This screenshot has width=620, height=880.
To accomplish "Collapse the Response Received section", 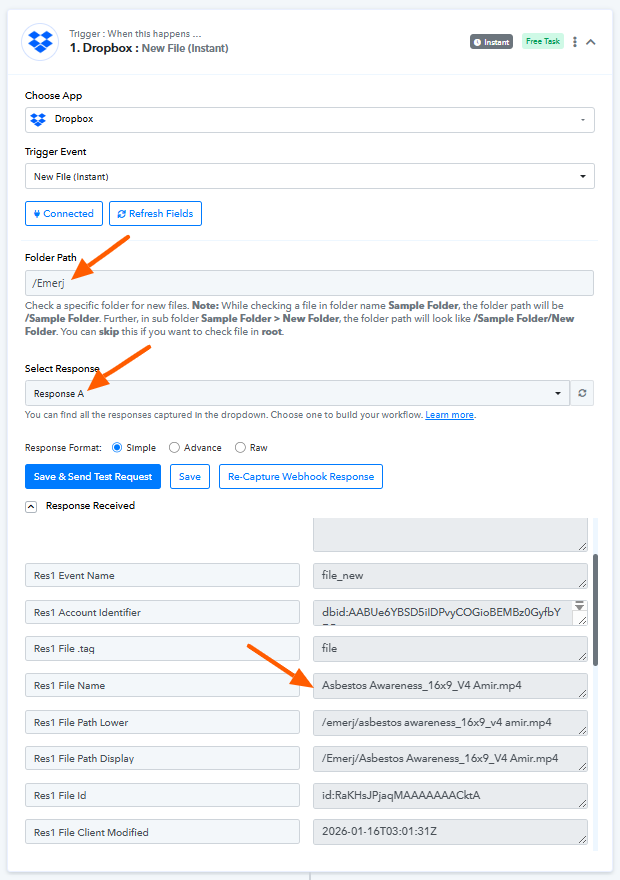I will (x=31, y=507).
